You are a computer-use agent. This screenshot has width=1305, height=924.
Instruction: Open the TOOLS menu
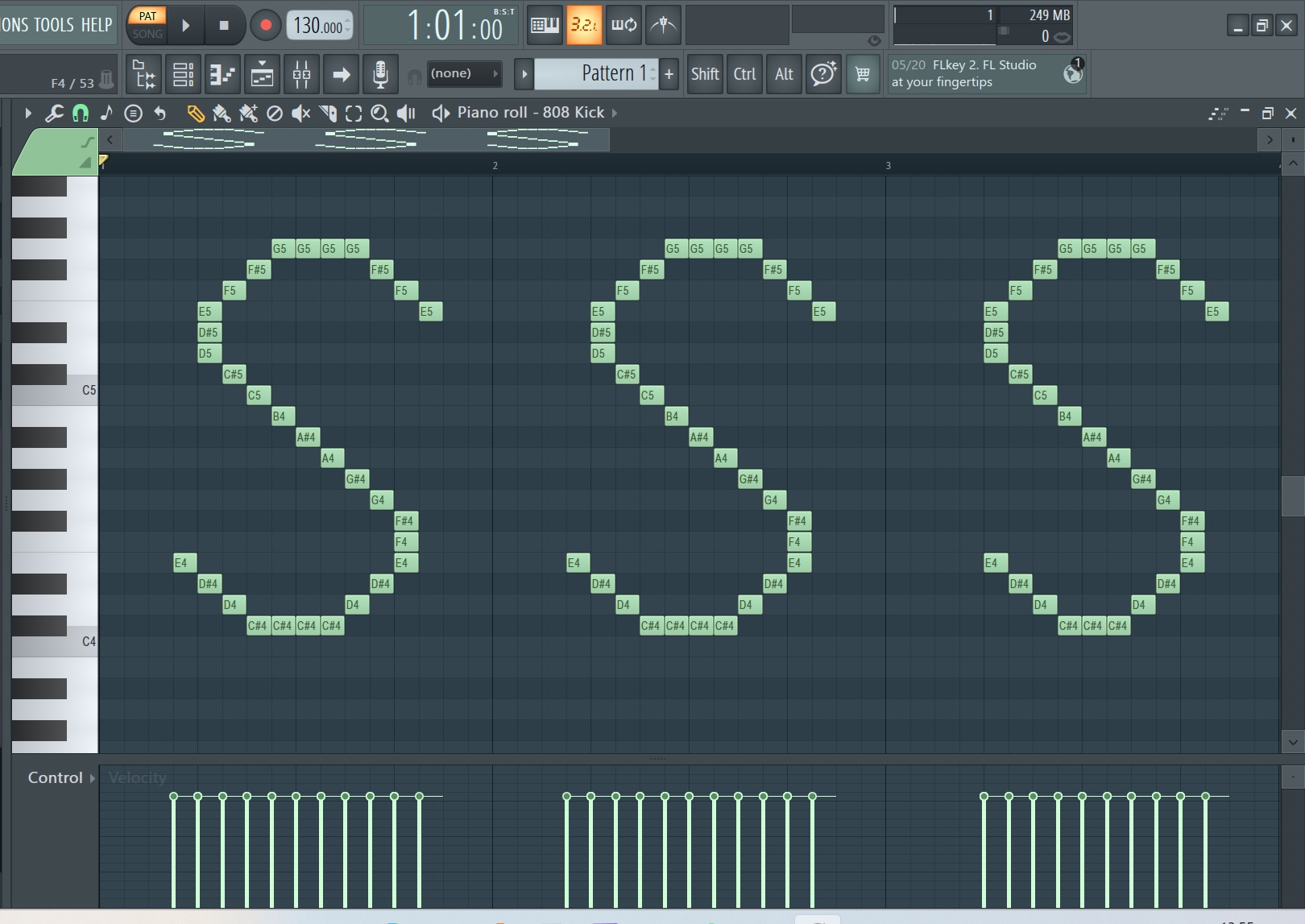click(54, 25)
